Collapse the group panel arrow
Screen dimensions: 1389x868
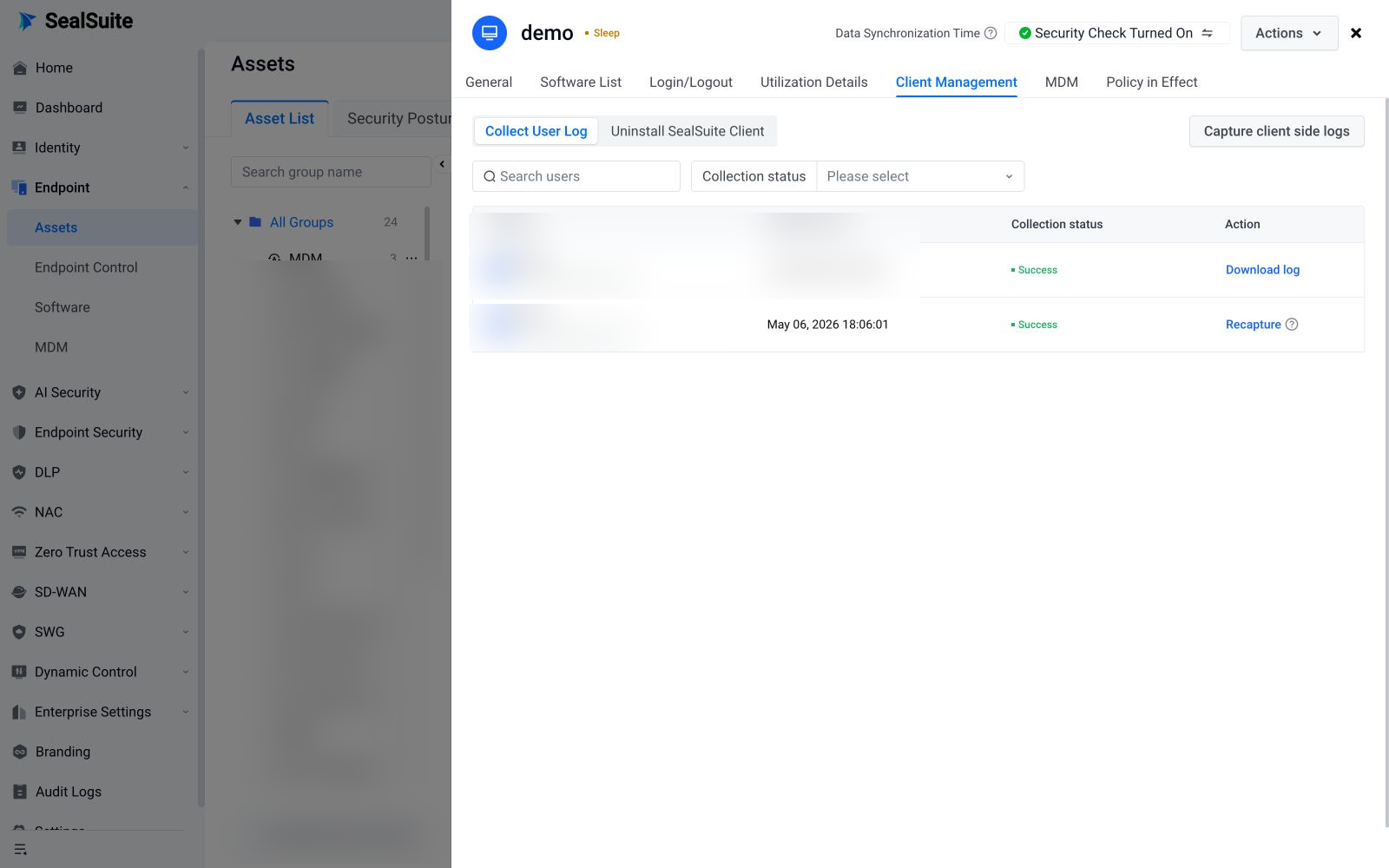[442, 164]
